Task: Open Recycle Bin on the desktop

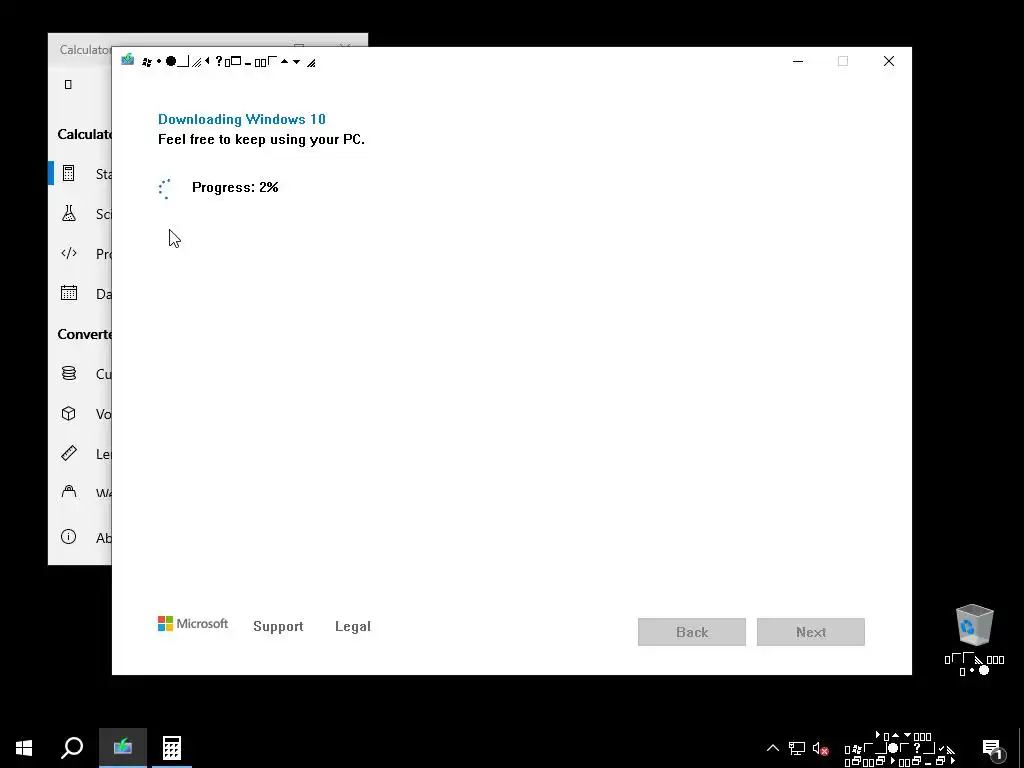Action: (974, 639)
